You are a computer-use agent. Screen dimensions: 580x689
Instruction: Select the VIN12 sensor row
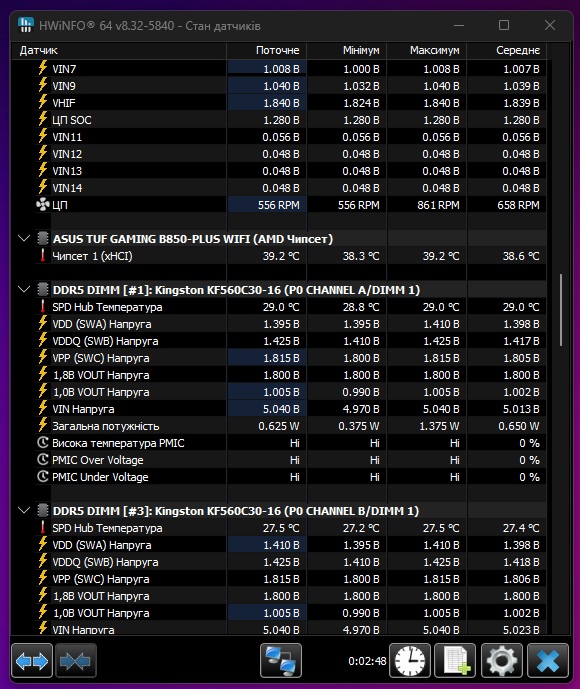(x=290, y=154)
